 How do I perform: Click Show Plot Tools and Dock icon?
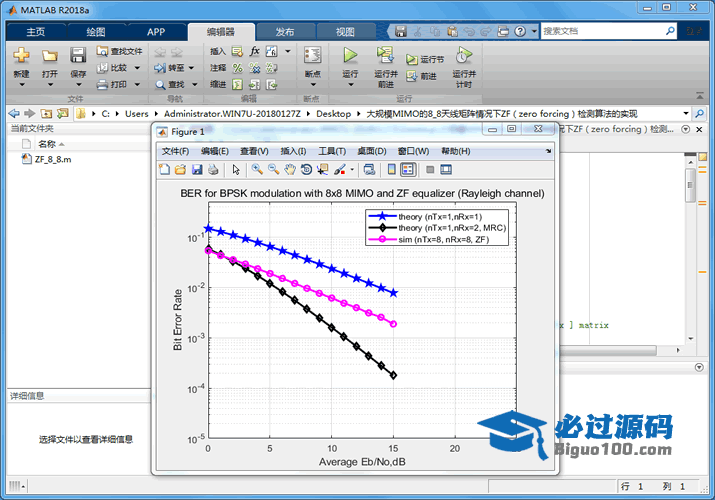pos(446,170)
